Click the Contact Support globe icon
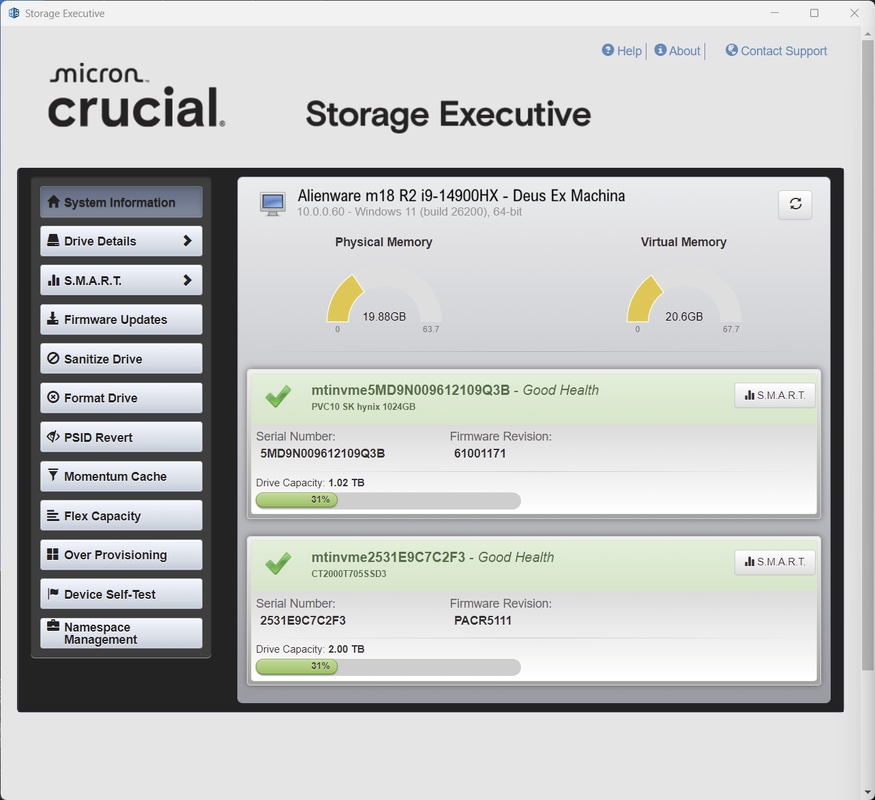Image resolution: width=875 pixels, height=800 pixels. 732,50
